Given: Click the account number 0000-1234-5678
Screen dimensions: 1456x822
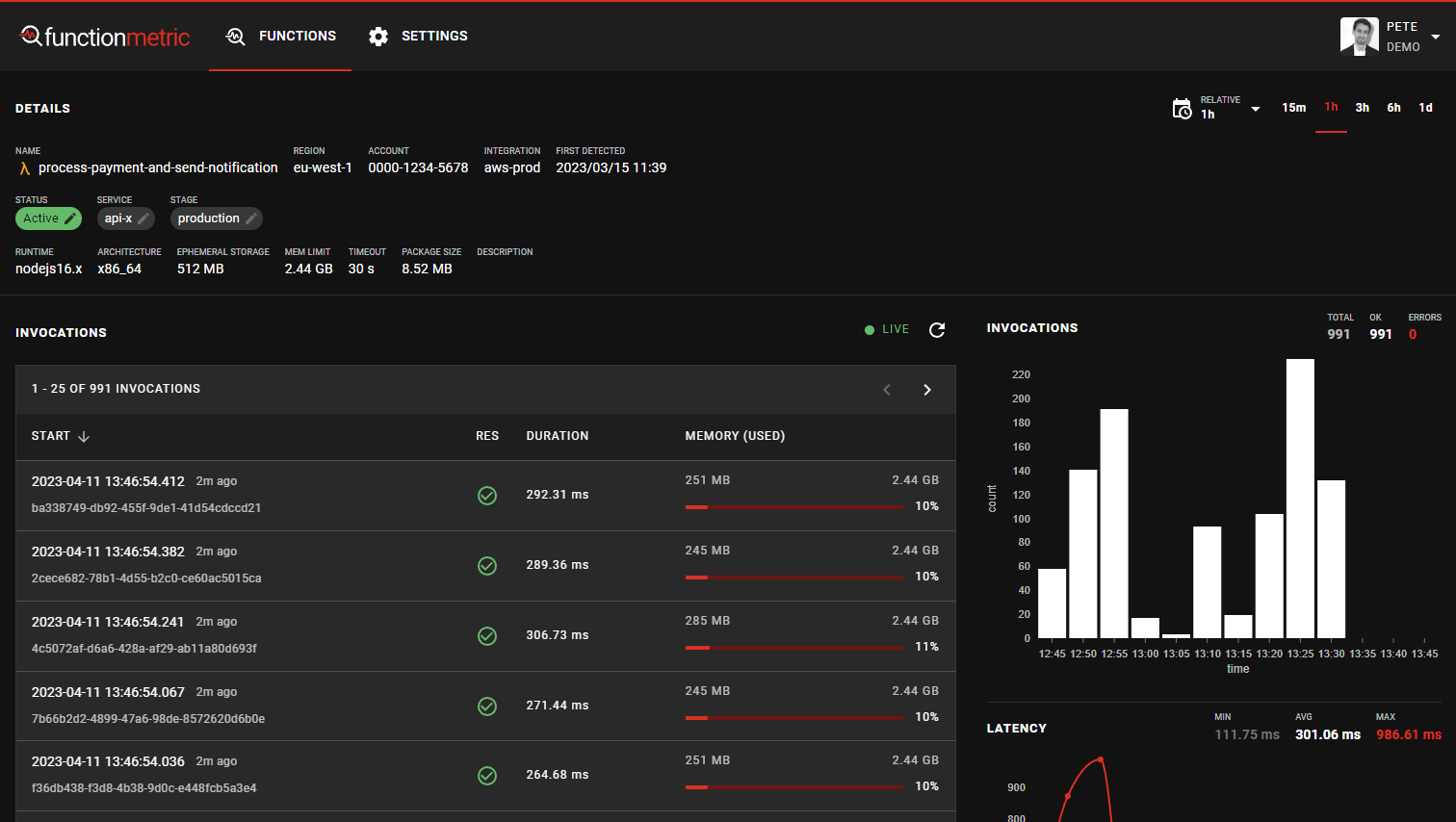Looking at the screenshot, I should point(418,167).
